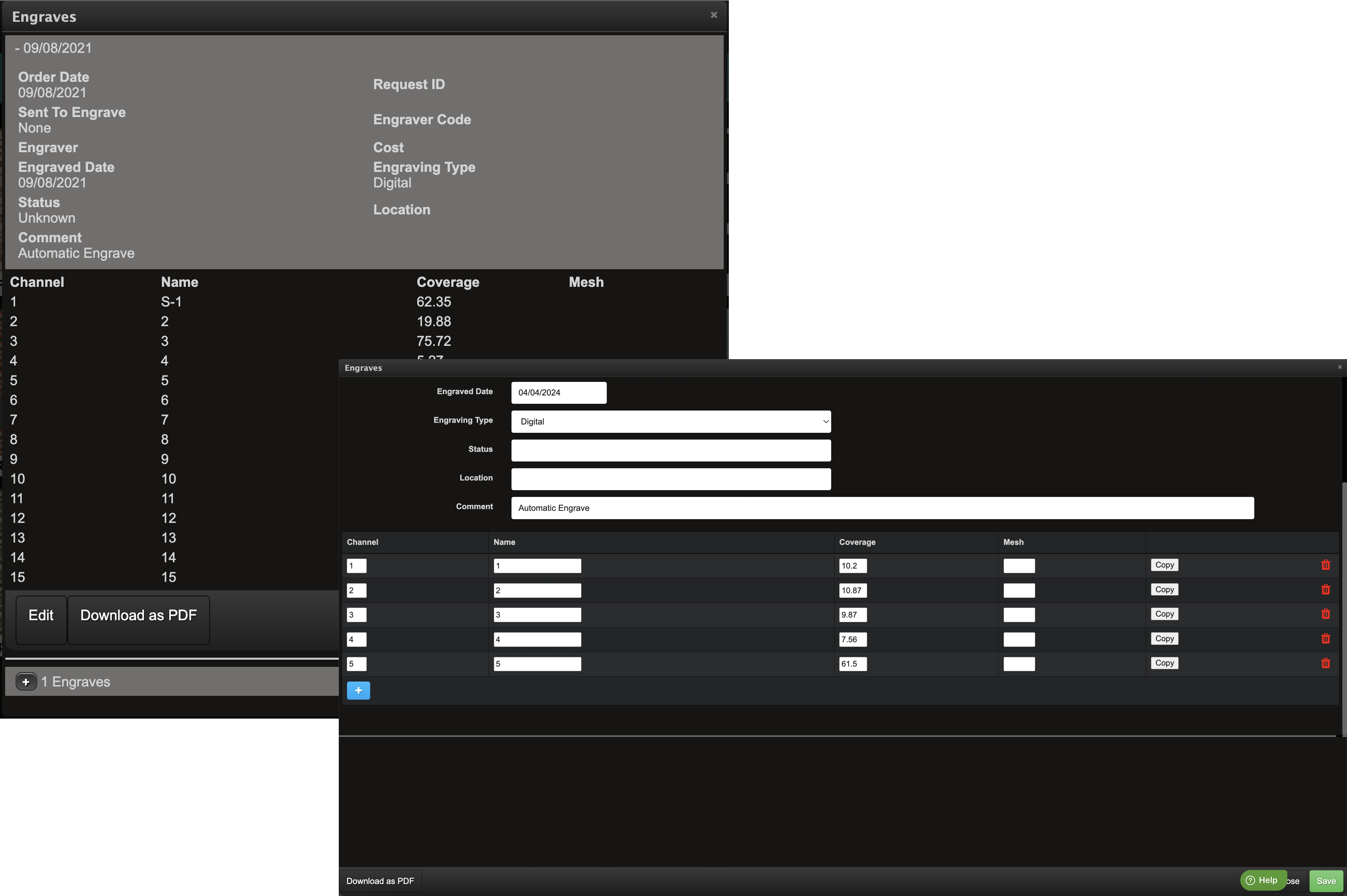Viewport: 1347px width, 896px height.
Task: Focus the Status text field
Action: tap(670, 450)
